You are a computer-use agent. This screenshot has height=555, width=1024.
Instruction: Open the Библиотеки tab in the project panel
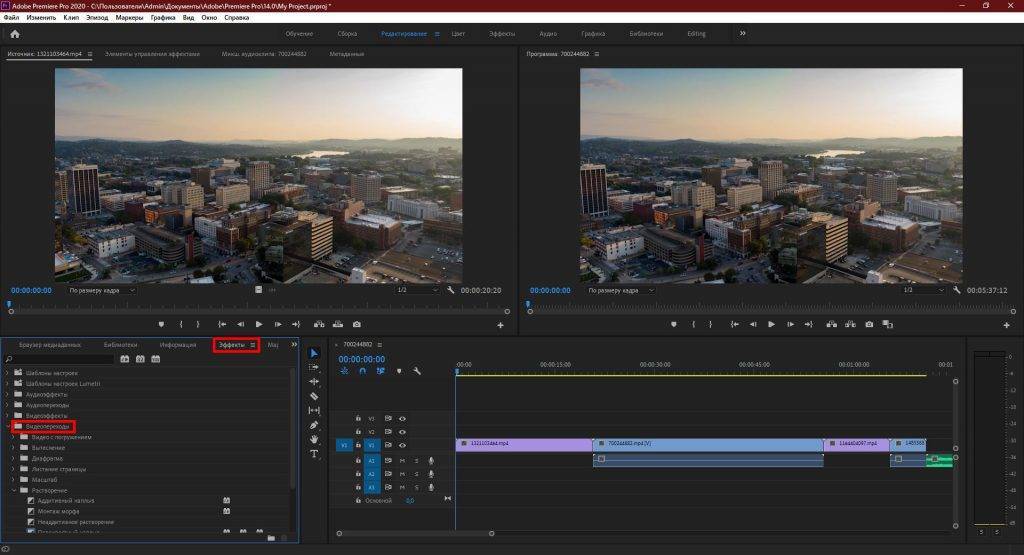point(120,344)
